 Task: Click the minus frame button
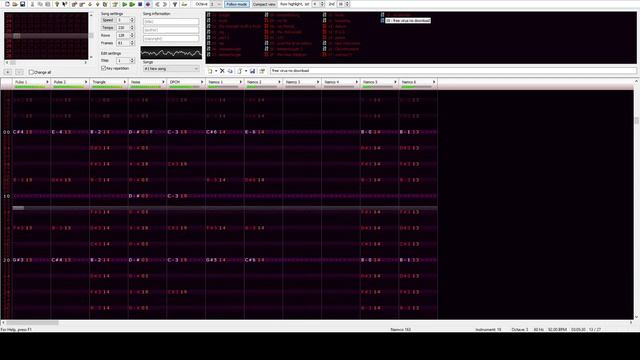pos(20,72)
